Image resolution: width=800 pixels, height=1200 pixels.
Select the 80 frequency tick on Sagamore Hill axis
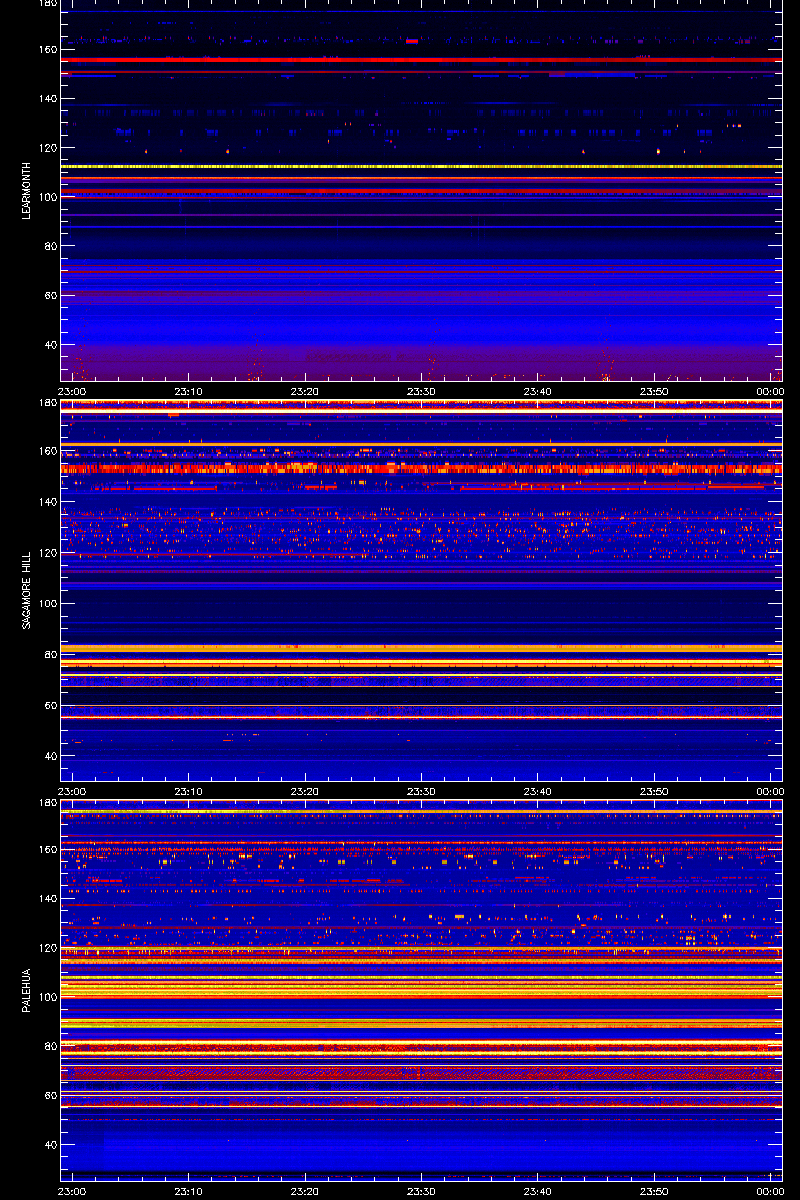pyautogui.click(x=51, y=655)
